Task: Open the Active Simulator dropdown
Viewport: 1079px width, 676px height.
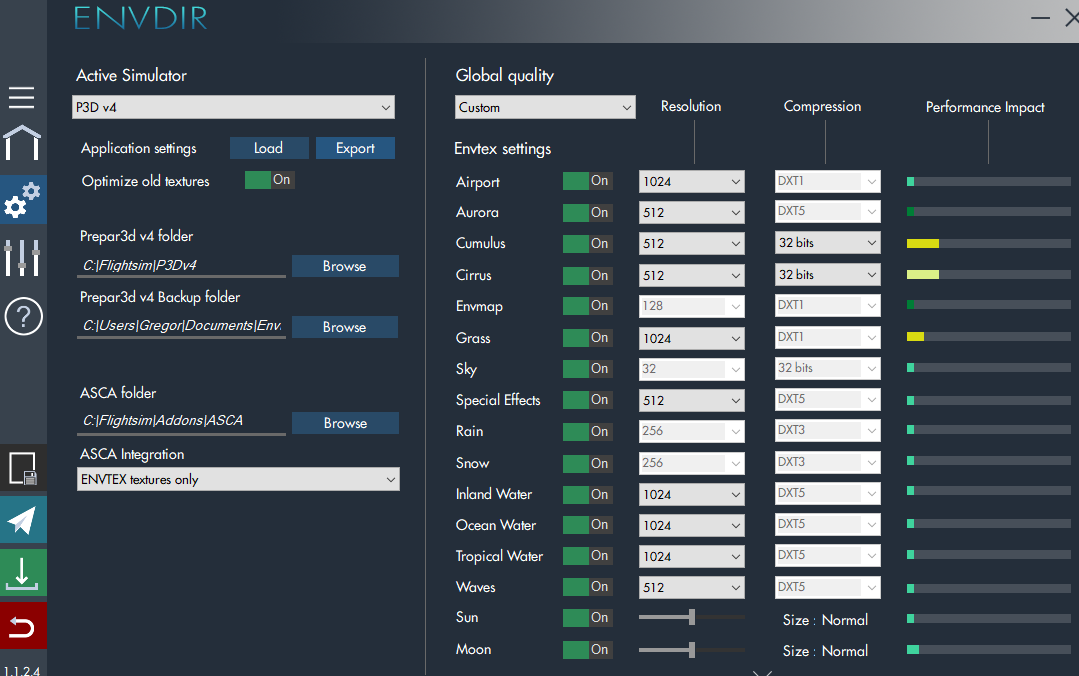Action: [x=233, y=107]
